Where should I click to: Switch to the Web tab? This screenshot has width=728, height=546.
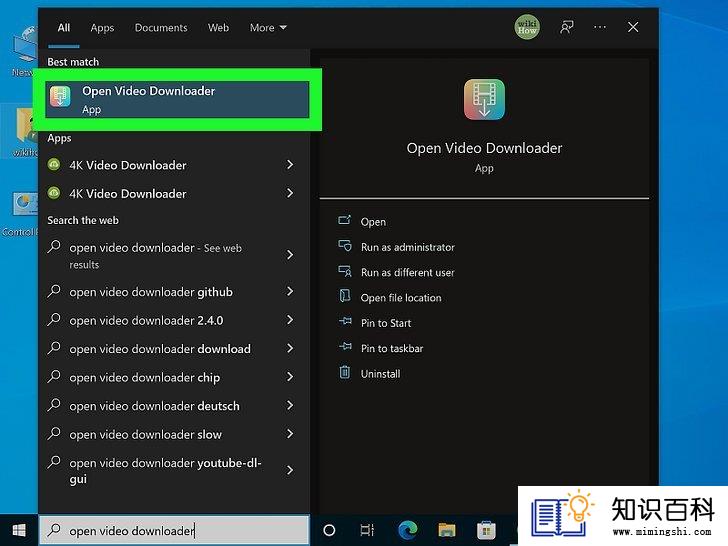218,28
